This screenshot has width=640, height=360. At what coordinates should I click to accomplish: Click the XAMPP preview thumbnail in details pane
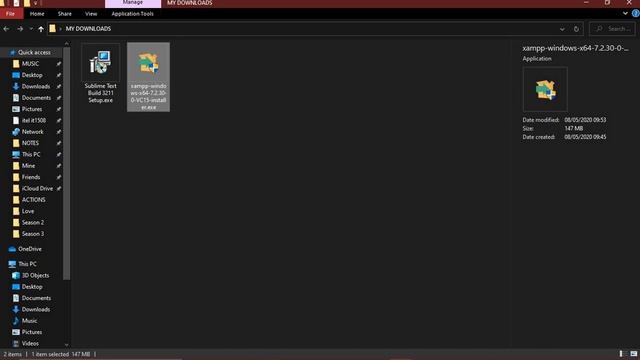click(545, 89)
